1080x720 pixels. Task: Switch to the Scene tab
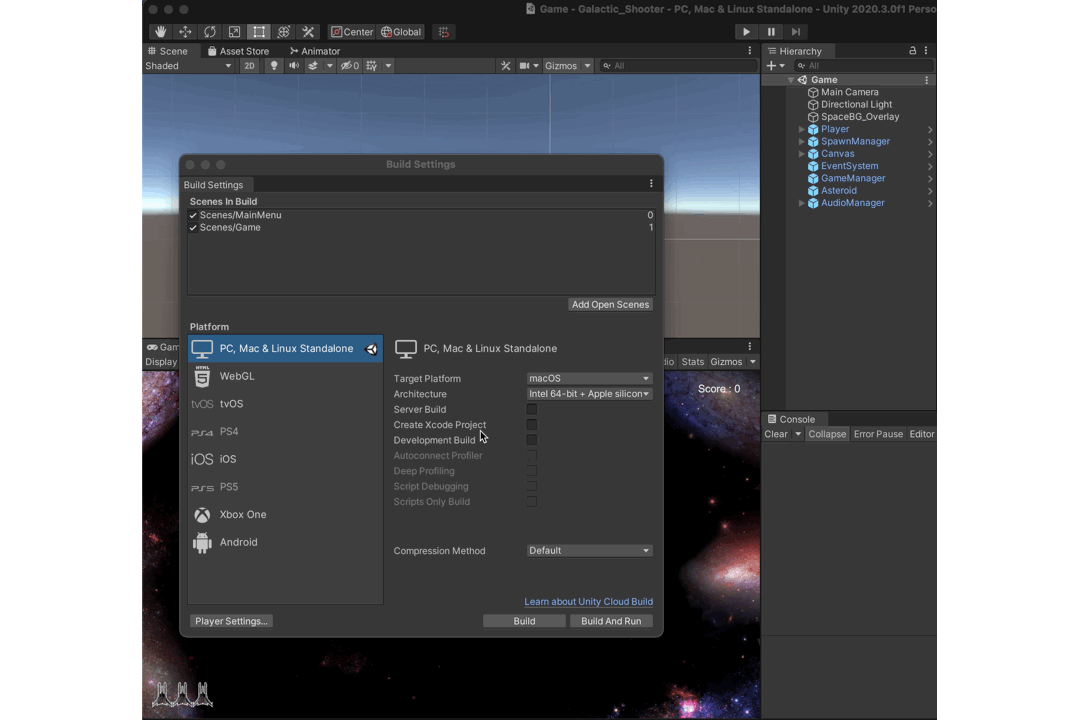pos(167,51)
